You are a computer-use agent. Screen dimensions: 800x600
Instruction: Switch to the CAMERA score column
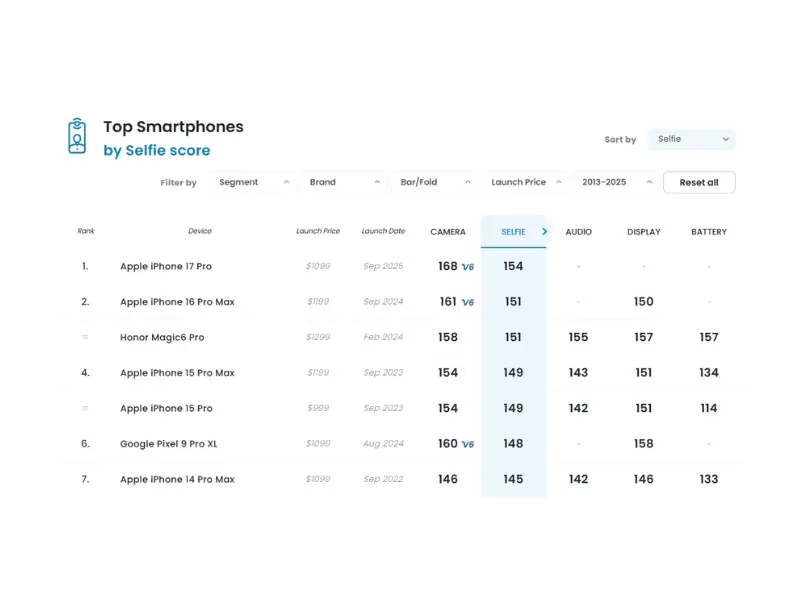tap(448, 232)
